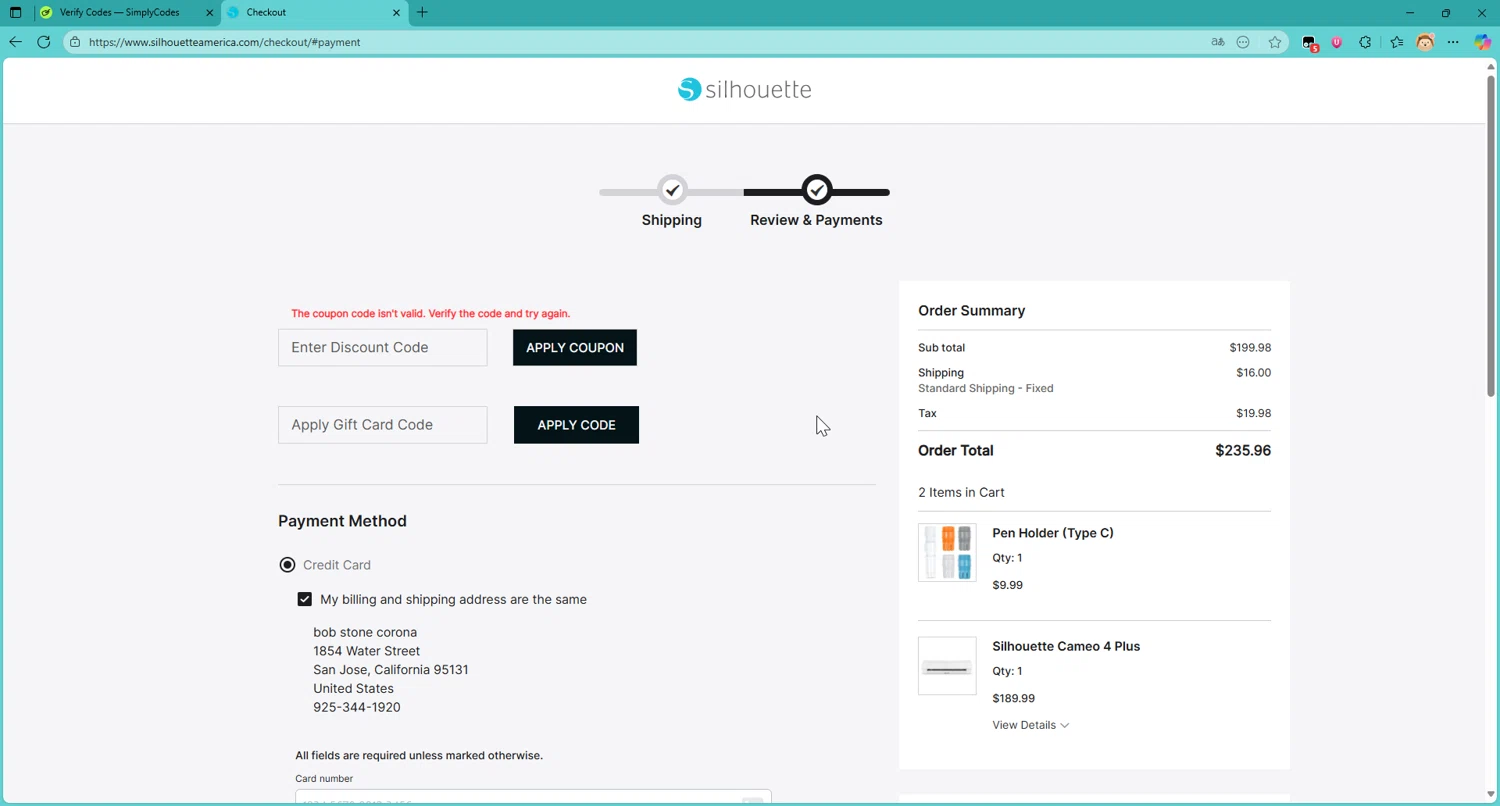Open a new browser tab
The height and width of the screenshot is (806, 1500).
[x=422, y=13]
